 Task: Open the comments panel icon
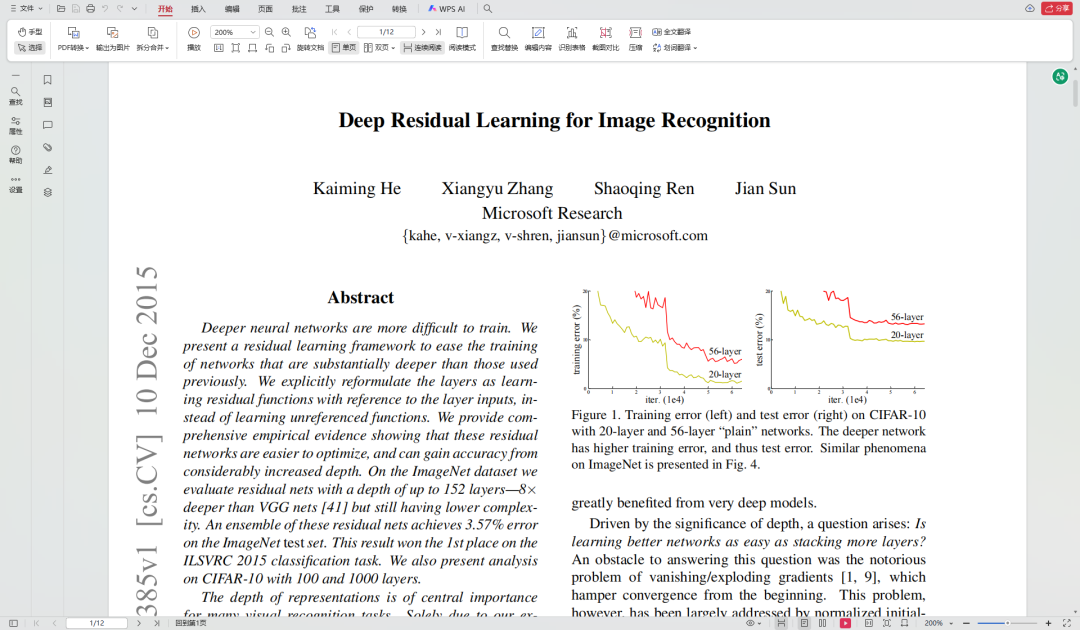click(x=48, y=125)
